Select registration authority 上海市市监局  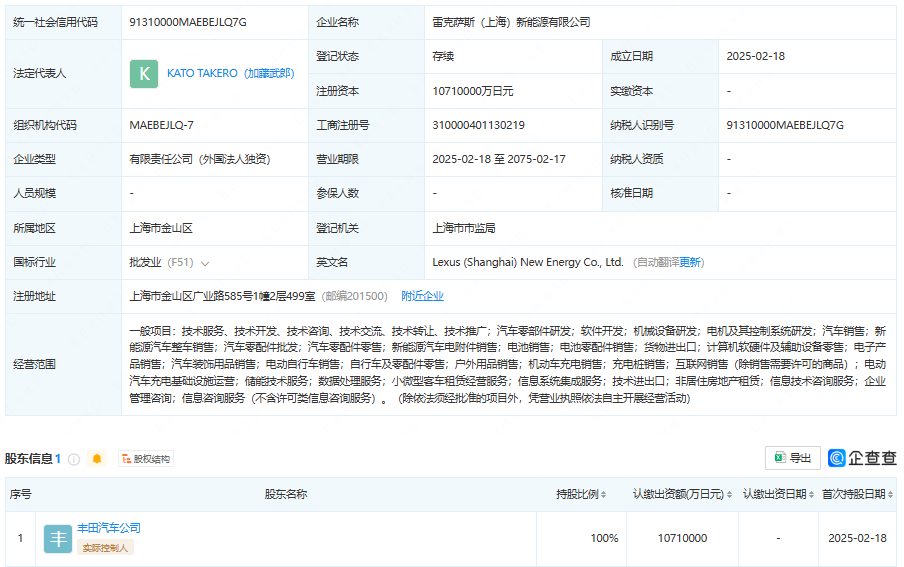pos(464,228)
